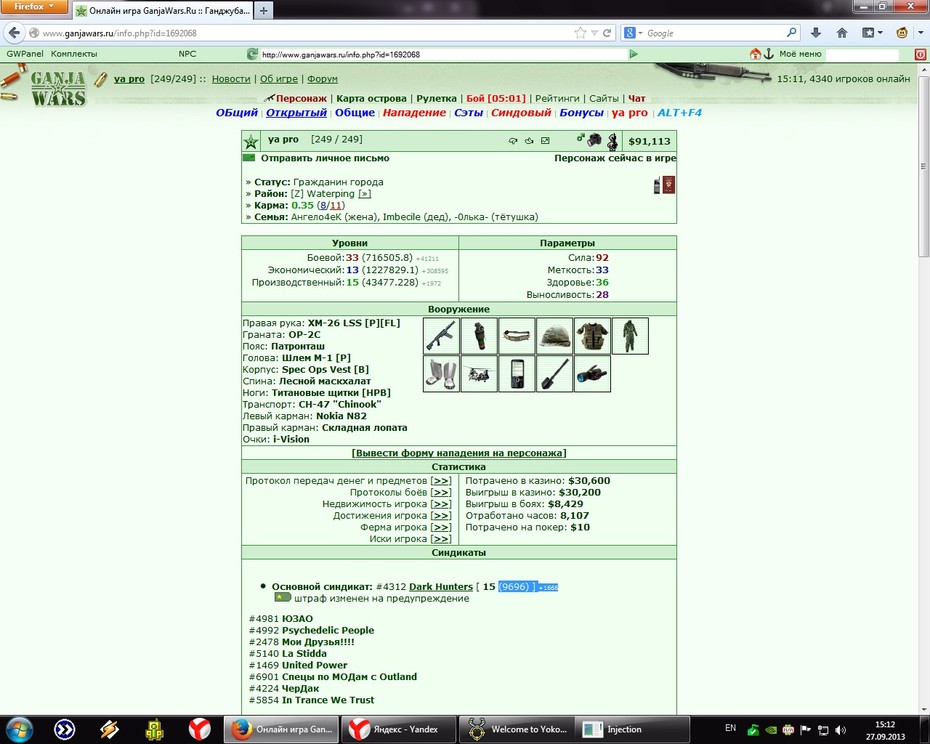The width and height of the screenshot is (930, 744).
Task: Click the Лесной маскхалат camouflage suit icon
Action: [630, 336]
